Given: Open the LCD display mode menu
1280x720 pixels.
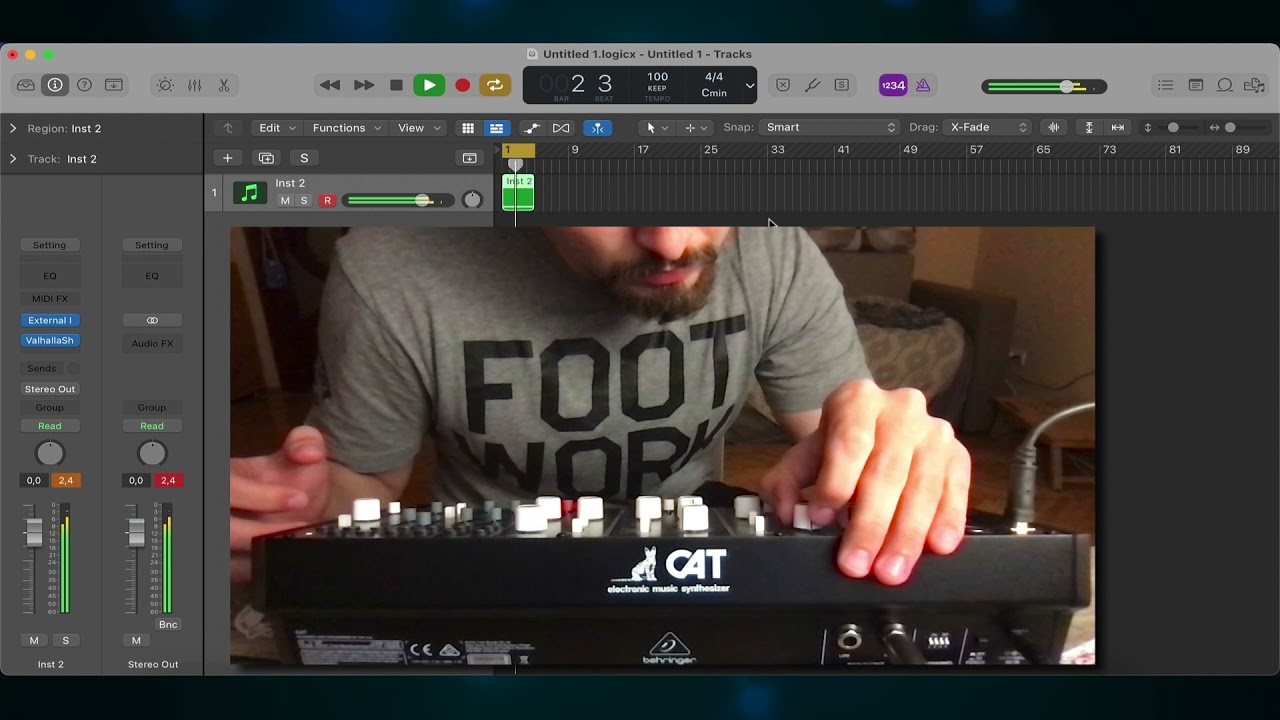Looking at the screenshot, I should (x=749, y=86).
